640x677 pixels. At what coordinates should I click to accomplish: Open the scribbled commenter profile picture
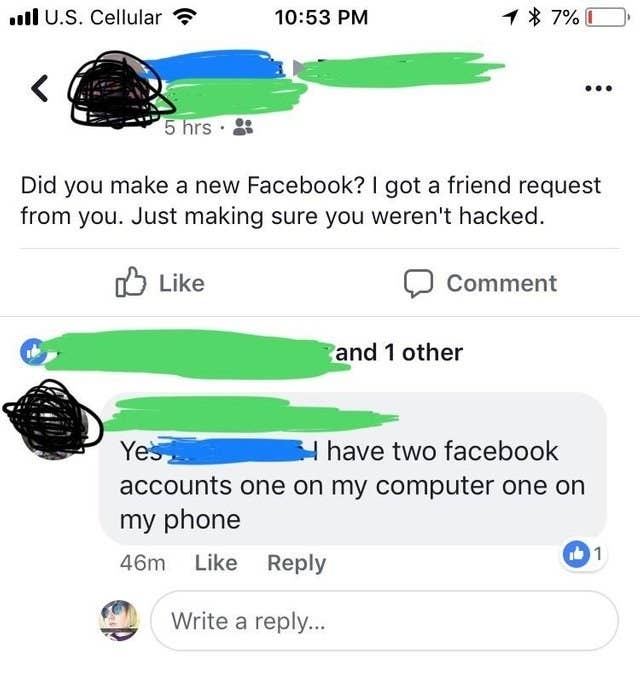pyautogui.click(x=53, y=419)
